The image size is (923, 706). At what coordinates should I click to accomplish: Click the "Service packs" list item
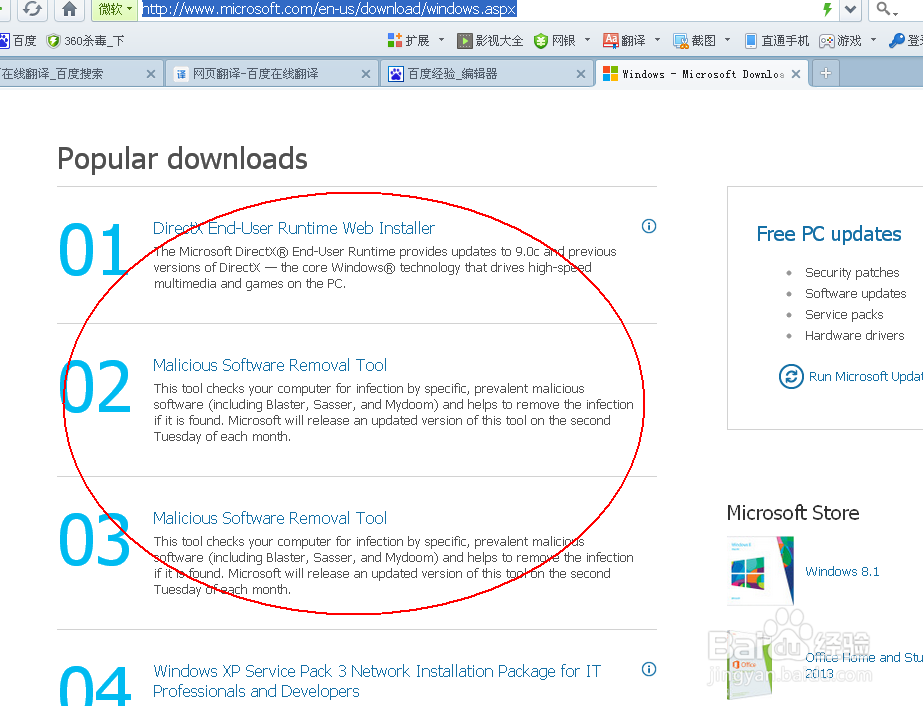click(x=844, y=314)
